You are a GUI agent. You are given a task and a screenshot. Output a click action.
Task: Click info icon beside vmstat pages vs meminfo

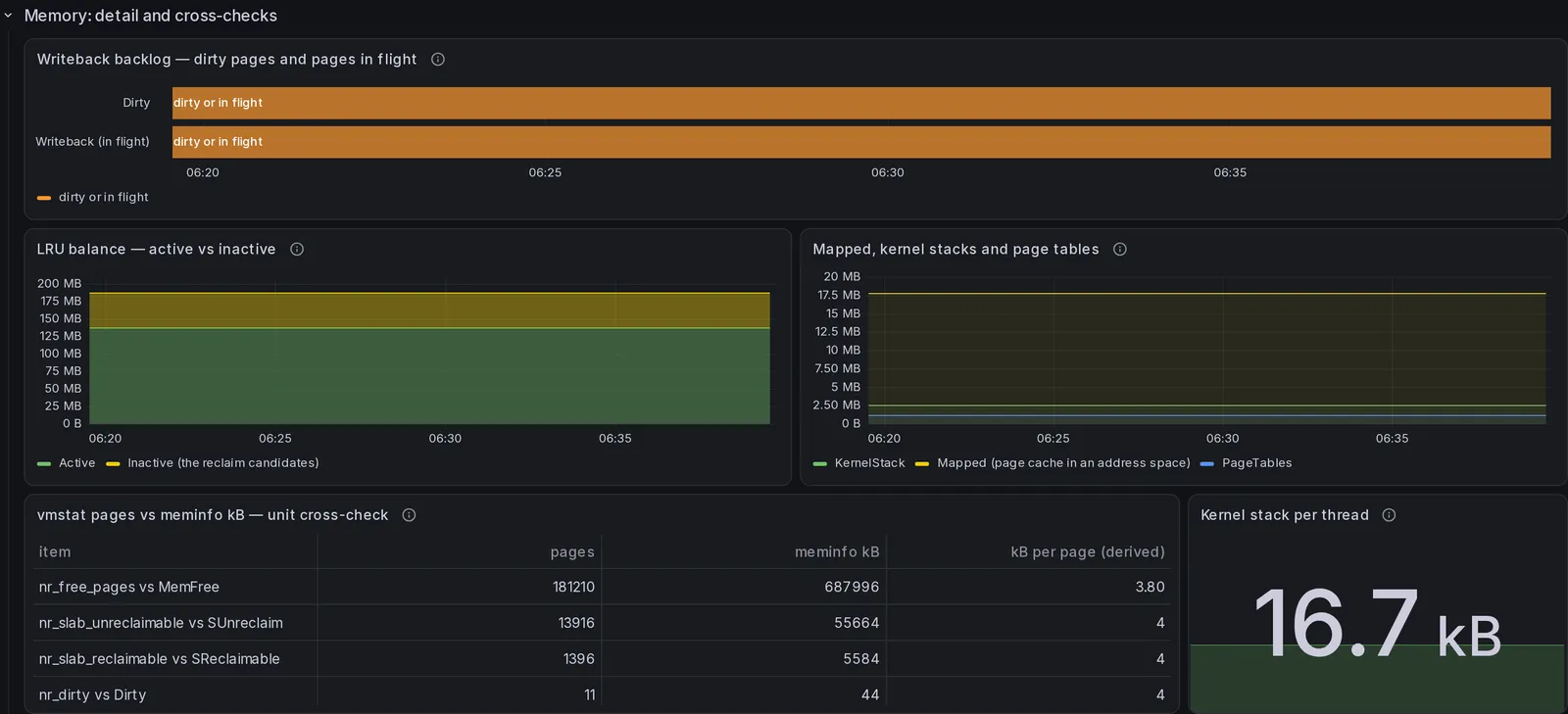point(409,514)
